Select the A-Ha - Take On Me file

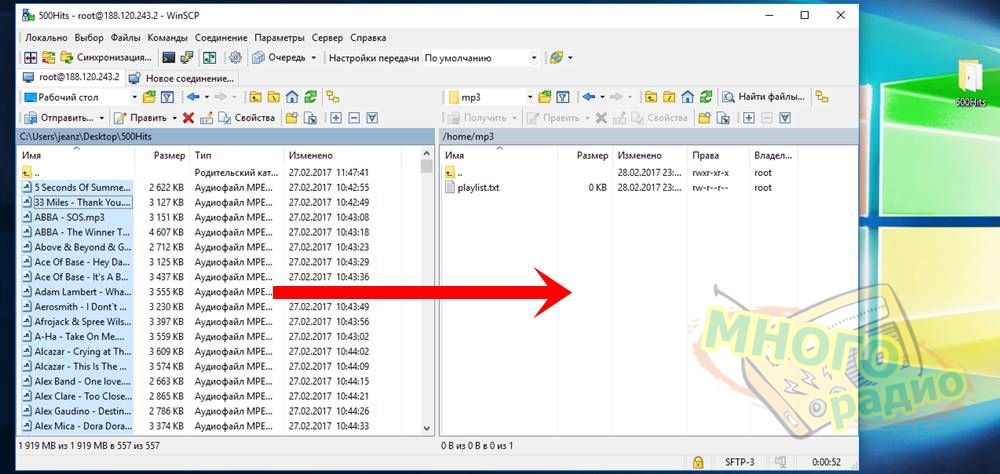click(77, 336)
